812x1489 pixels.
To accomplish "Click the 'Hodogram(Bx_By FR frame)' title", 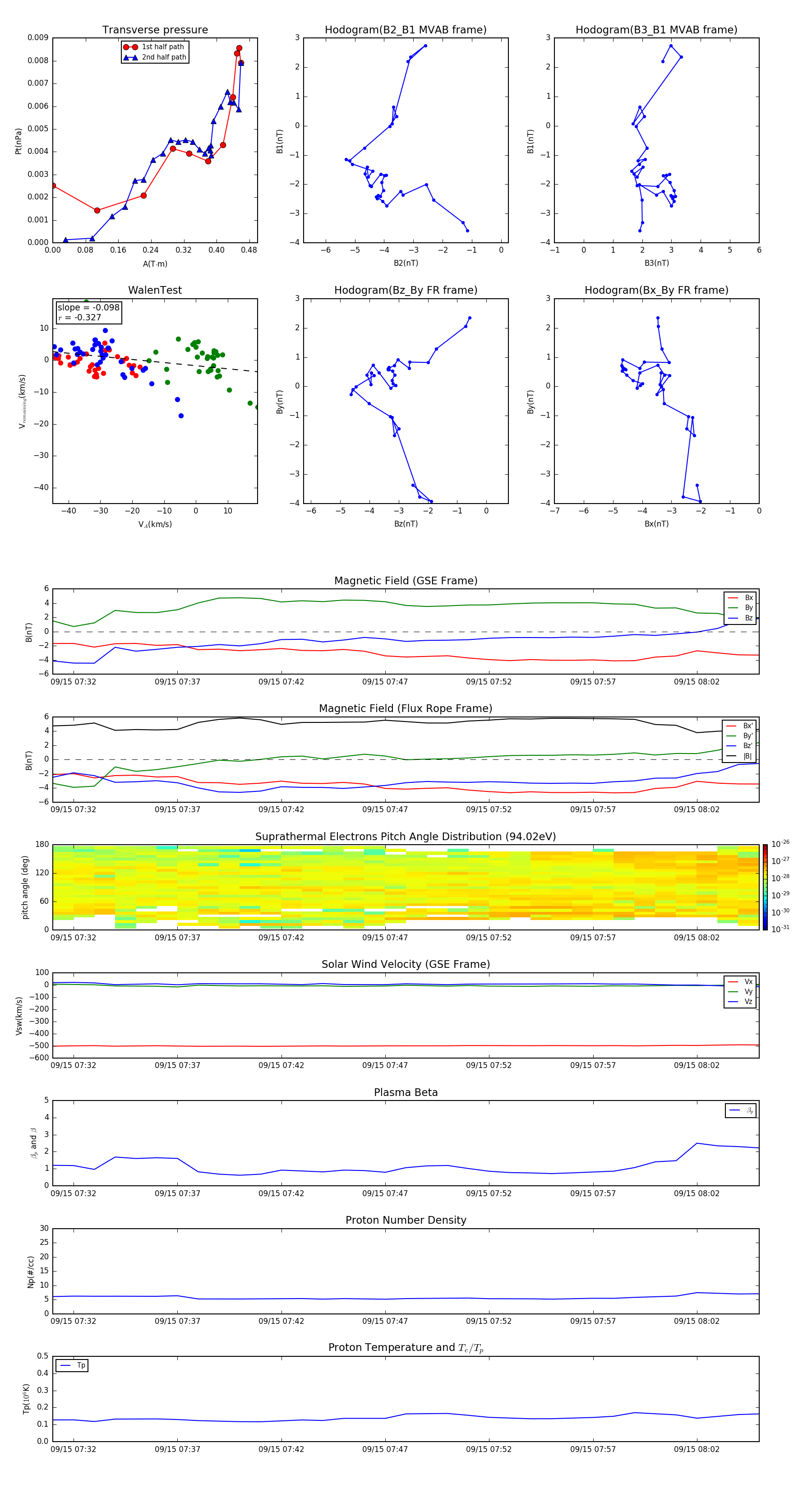I will coord(656,290).
